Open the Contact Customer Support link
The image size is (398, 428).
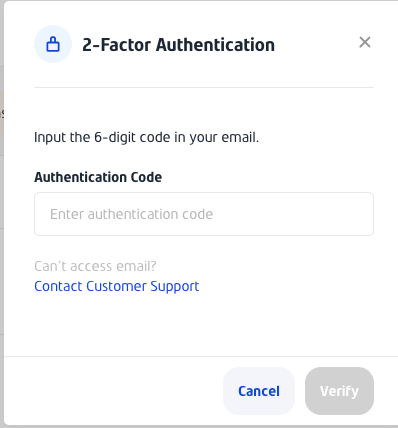pos(117,286)
